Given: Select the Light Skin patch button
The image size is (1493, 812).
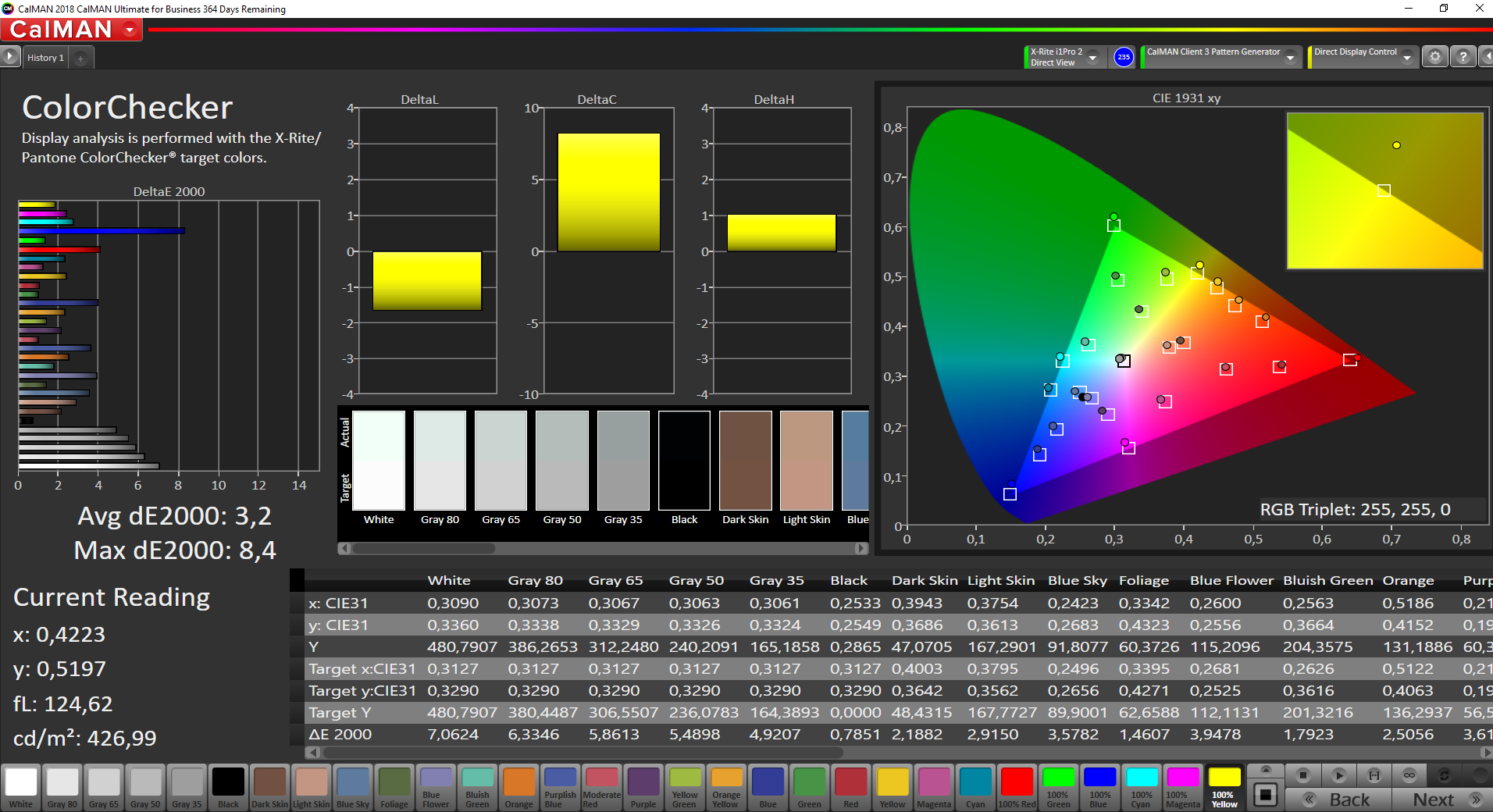Looking at the screenshot, I should pos(312,787).
